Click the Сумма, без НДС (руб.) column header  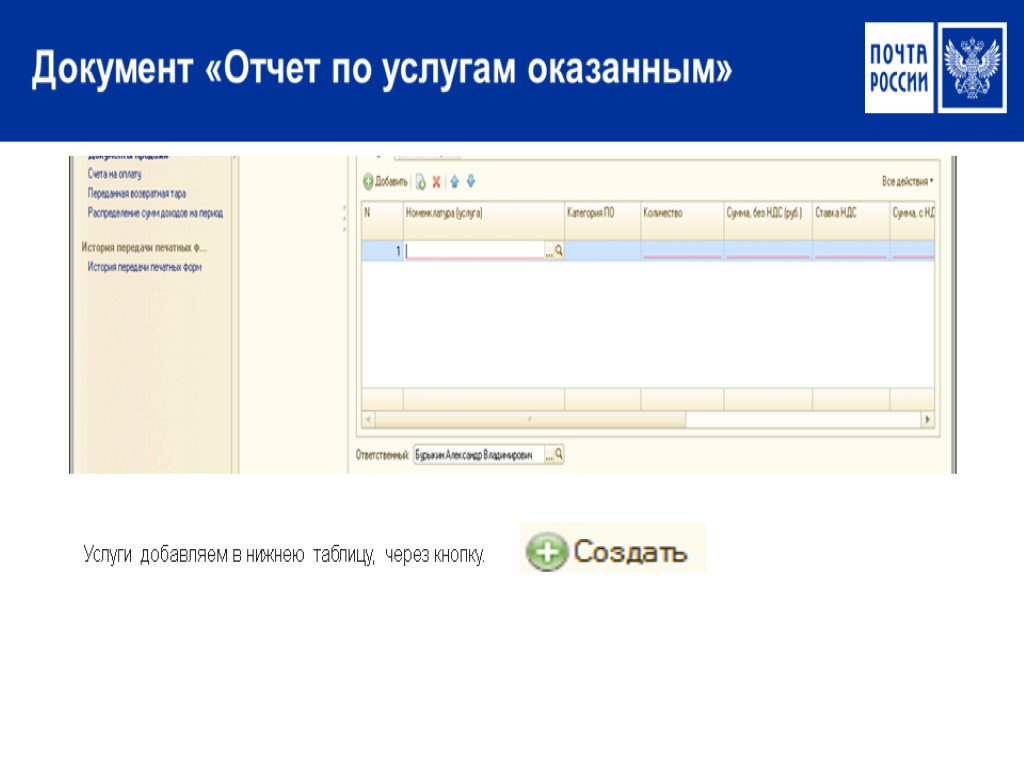[x=768, y=221]
